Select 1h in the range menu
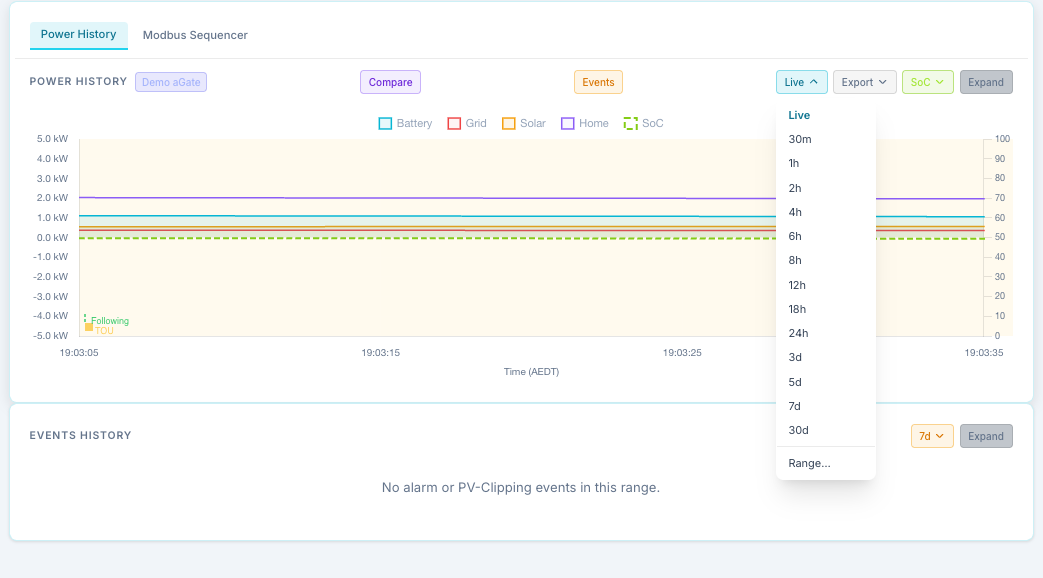This screenshot has height=578, width=1043. tap(825, 164)
